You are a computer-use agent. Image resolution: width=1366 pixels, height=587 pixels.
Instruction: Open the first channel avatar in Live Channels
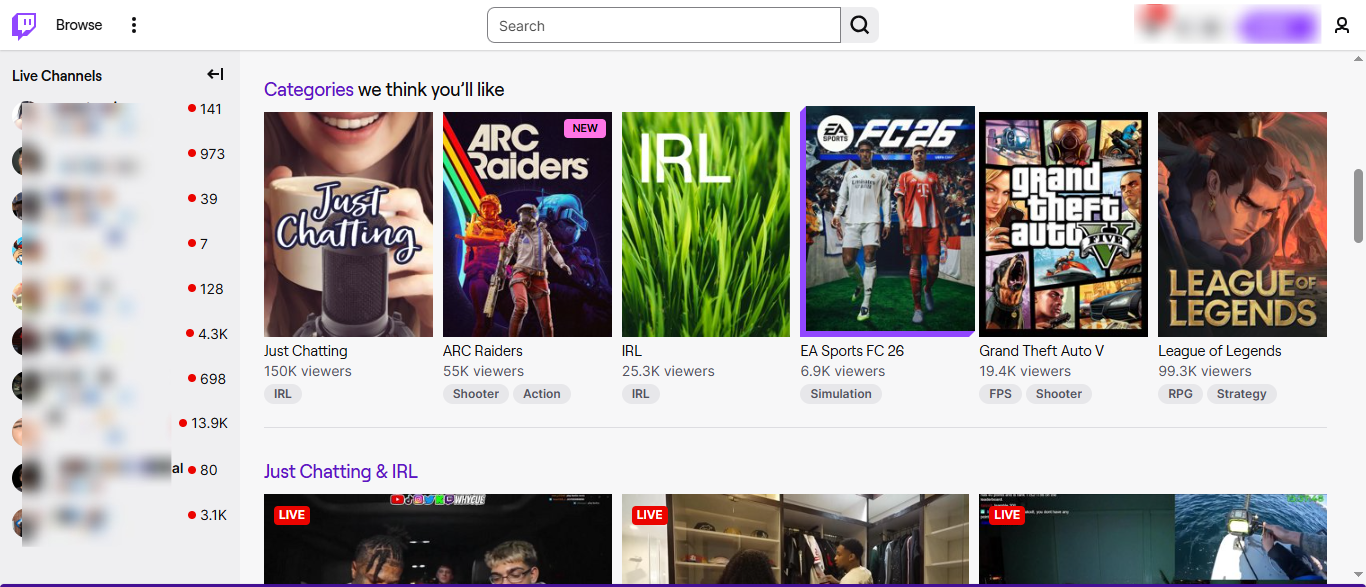[x=25, y=114]
